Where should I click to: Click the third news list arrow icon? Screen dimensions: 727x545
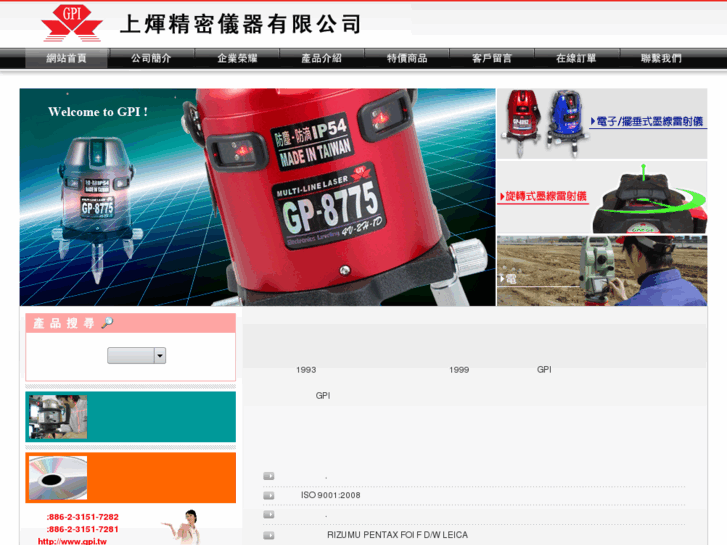click(x=269, y=514)
